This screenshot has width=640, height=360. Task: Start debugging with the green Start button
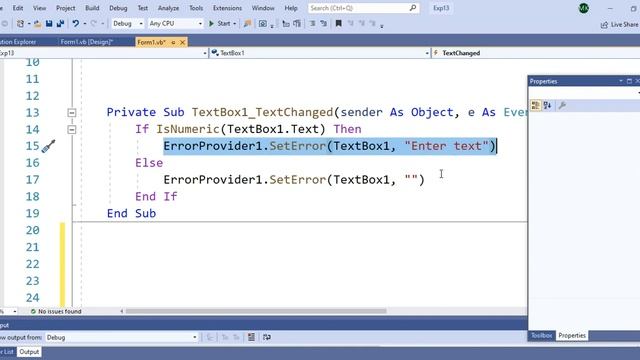[x=220, y=24]
